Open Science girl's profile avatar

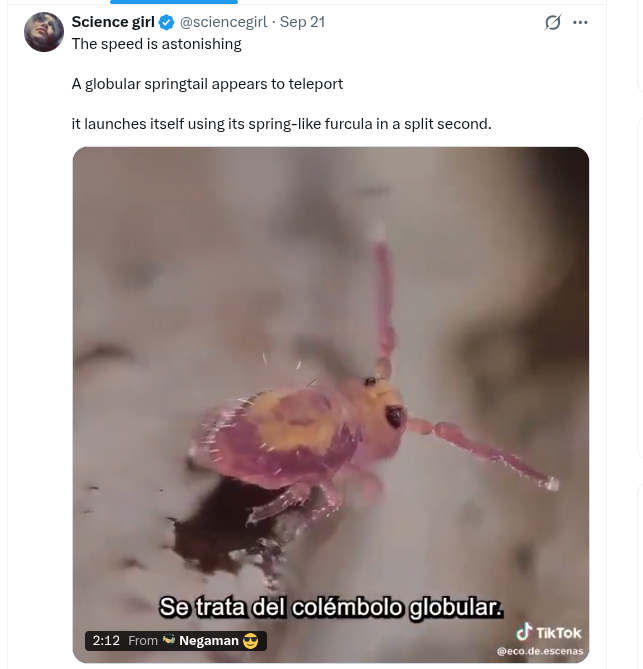(x=44, y=32)
